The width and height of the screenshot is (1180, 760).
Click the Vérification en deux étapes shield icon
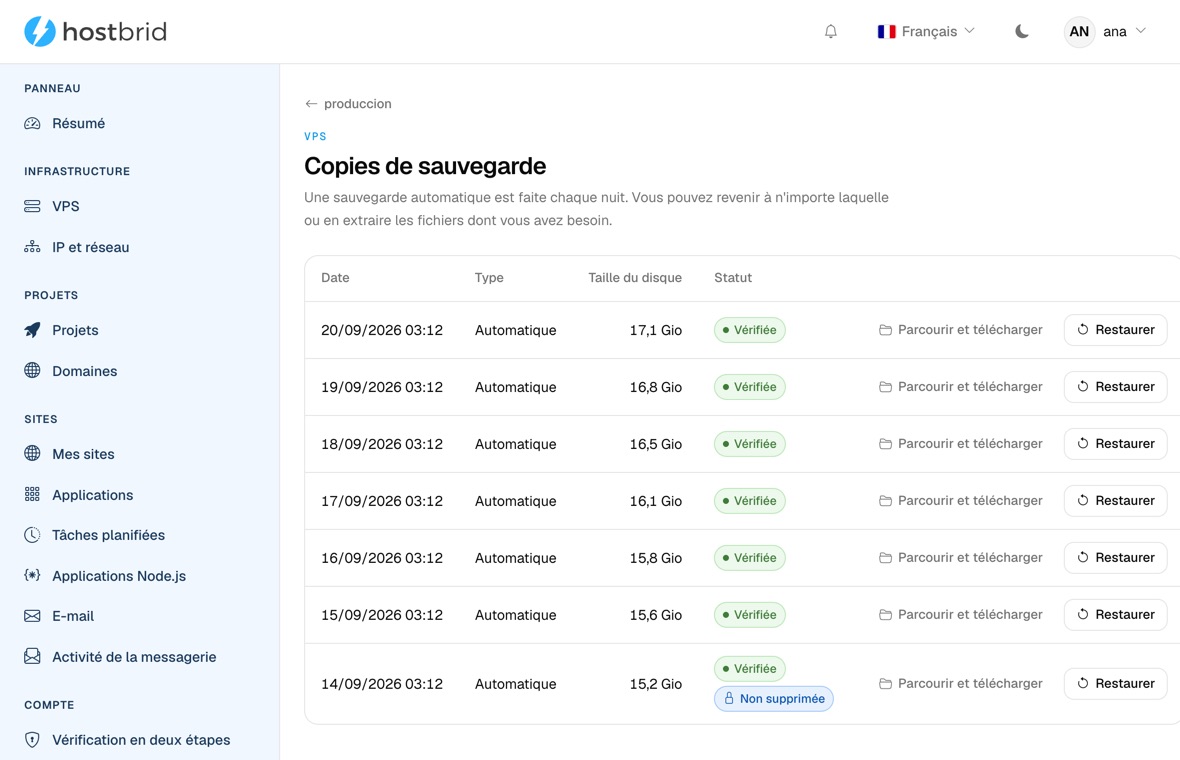coord(32,740)
